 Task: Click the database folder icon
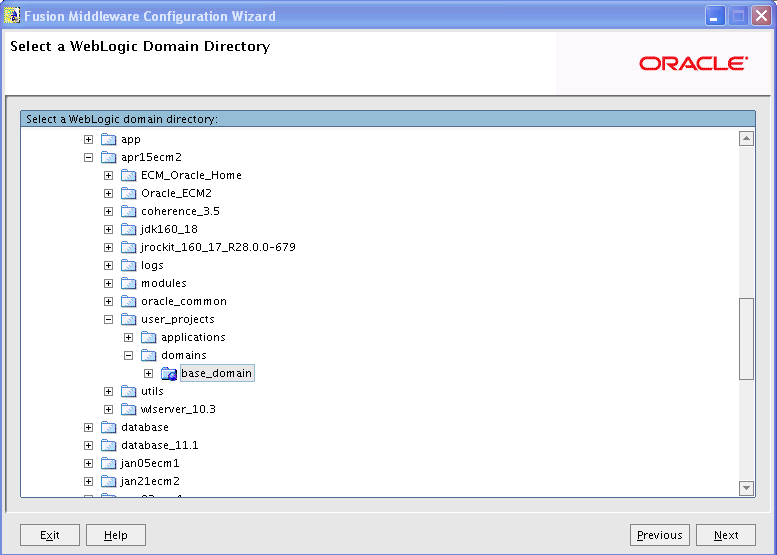click(x=109, y=427)
